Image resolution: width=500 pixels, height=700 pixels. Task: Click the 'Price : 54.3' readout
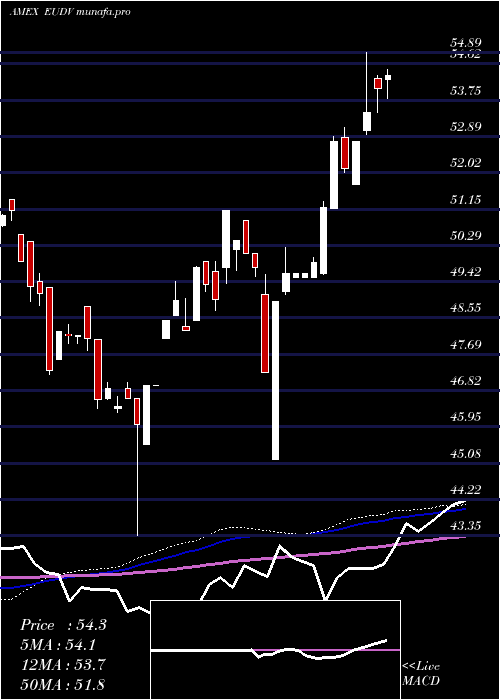(63, 625)
